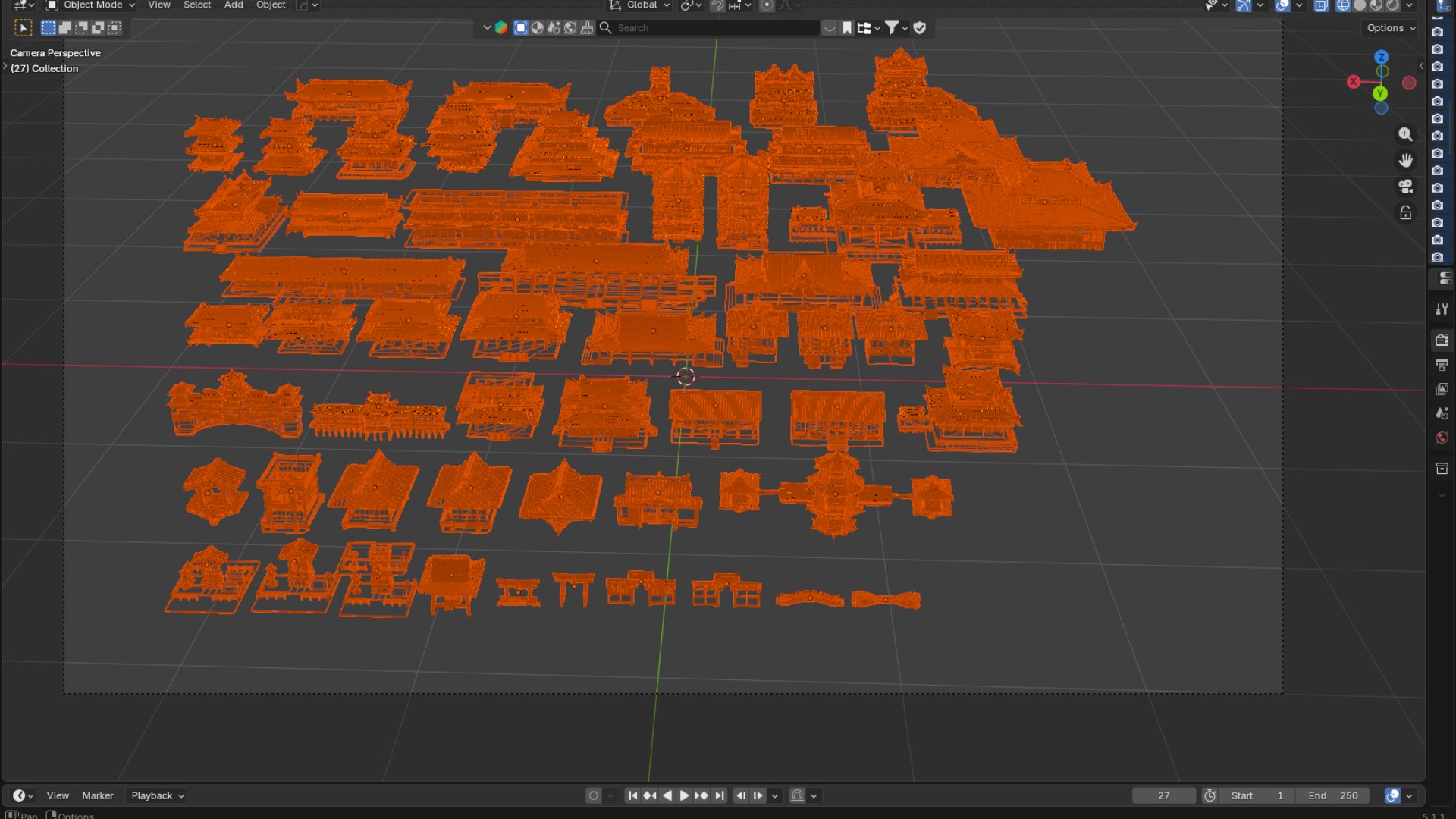Open the transform pivot point dropdown
The width and height of the screenshot is (1456, 819).
tap(691, 5)
